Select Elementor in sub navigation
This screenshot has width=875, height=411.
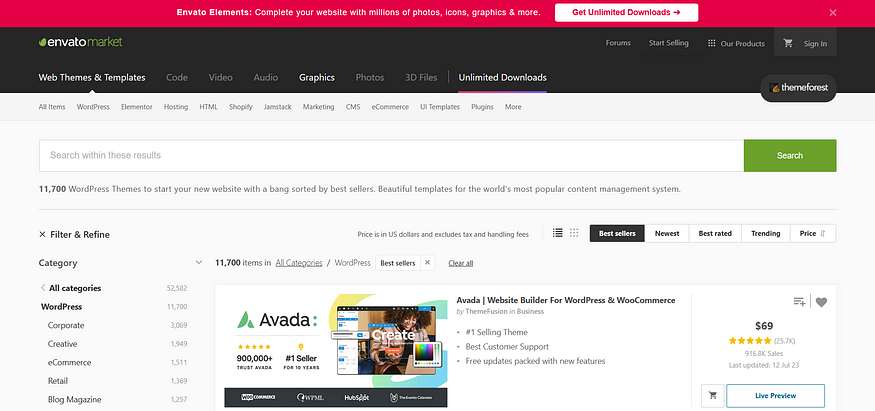[137, 107]
